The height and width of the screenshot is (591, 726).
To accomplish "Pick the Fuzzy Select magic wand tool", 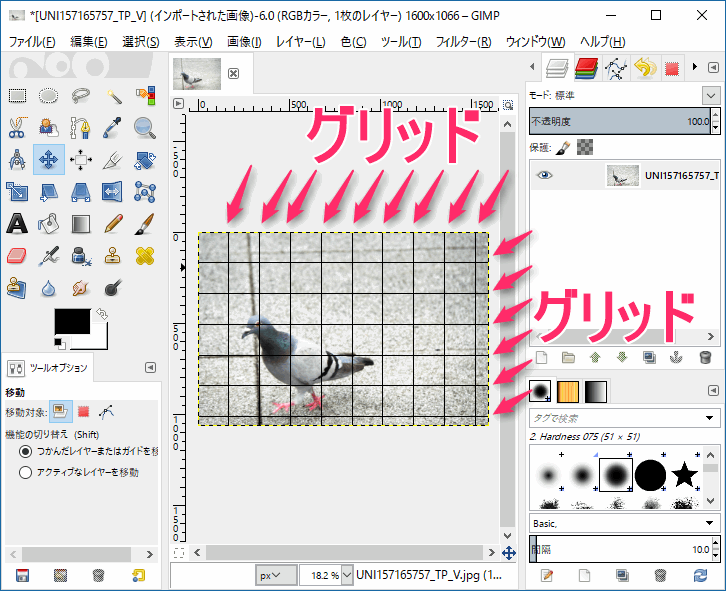I will pos(113,96).
